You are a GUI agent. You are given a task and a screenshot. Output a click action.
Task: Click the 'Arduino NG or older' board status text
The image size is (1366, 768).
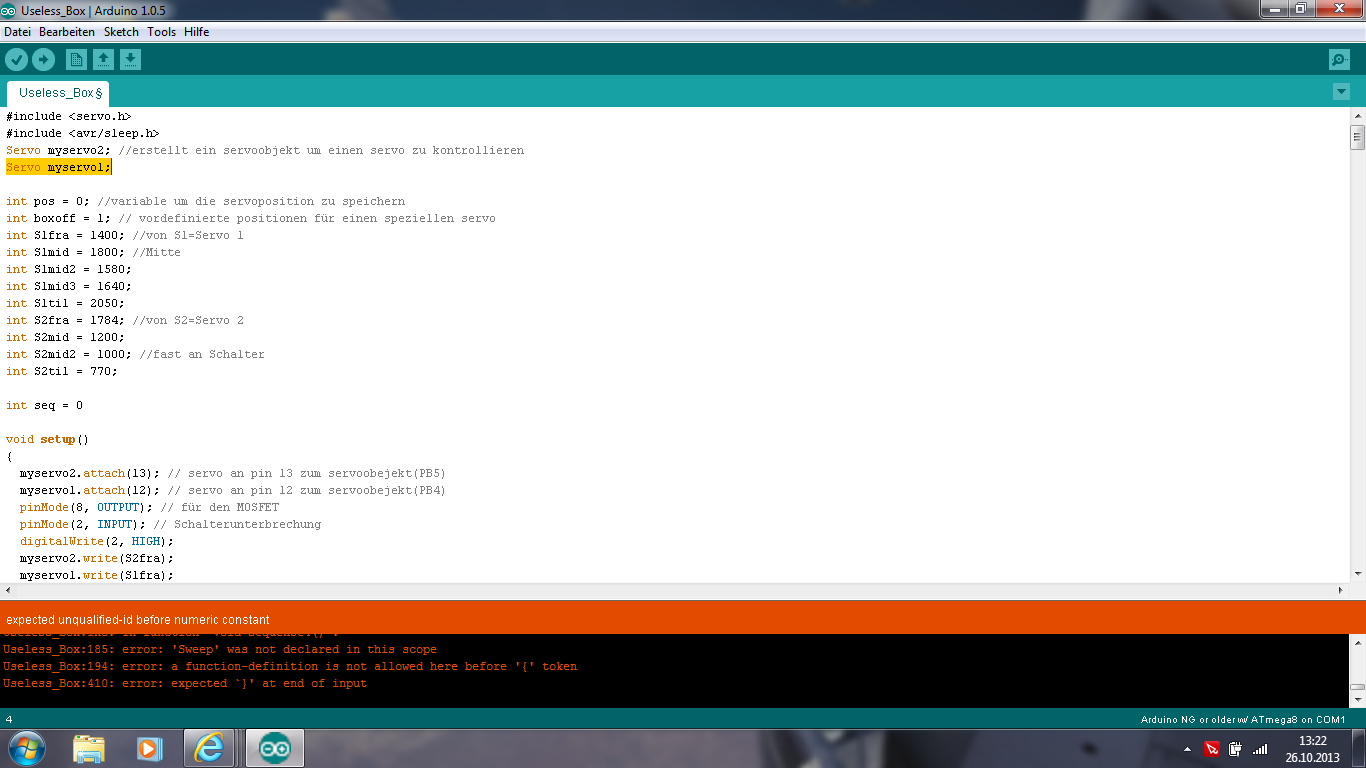(1243, 720)
